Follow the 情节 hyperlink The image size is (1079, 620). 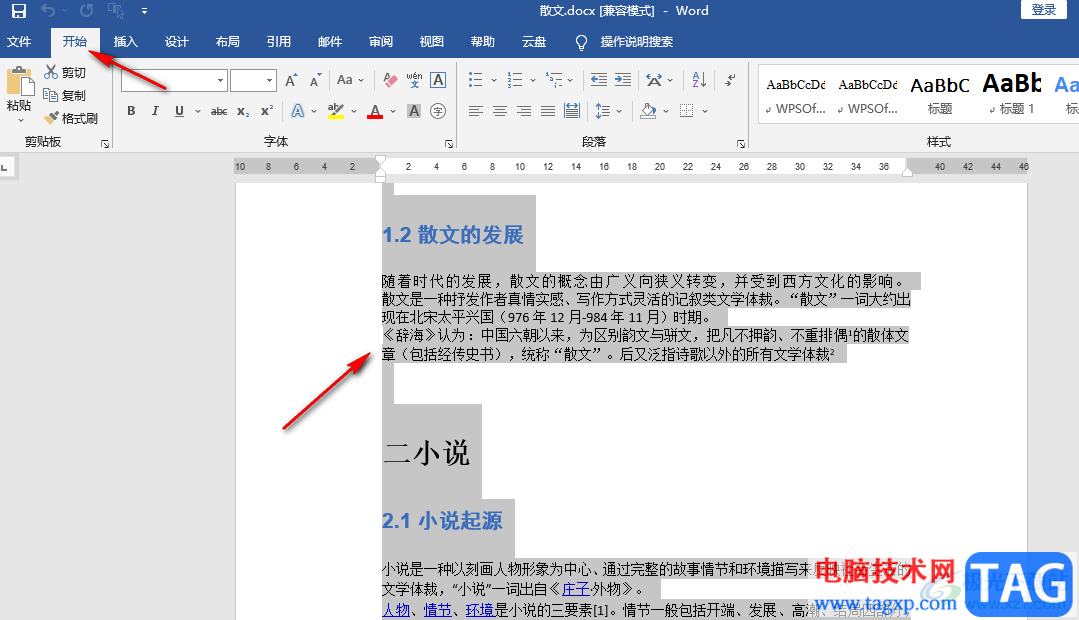(438, 610)
